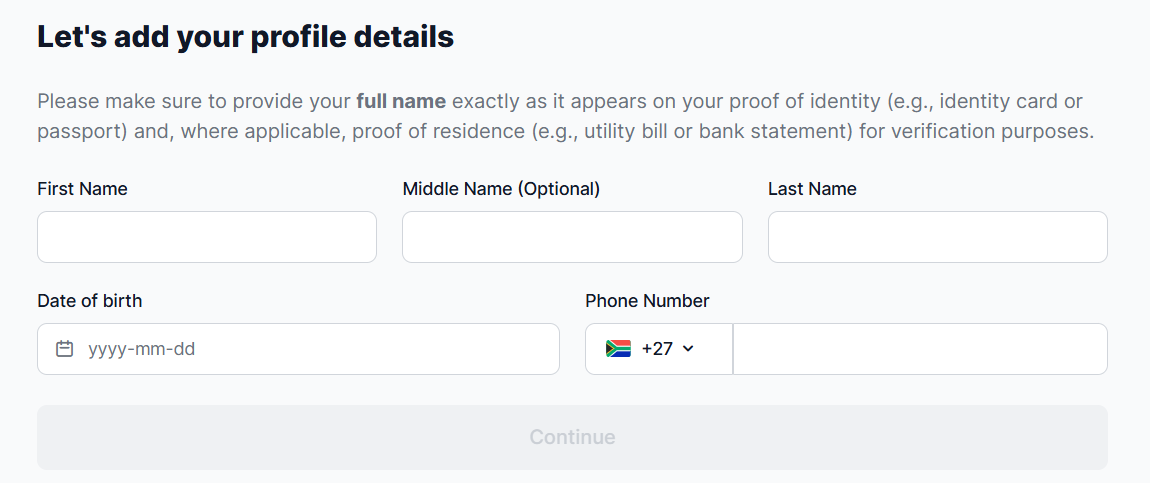Click the calendar icon in date field

65,349
